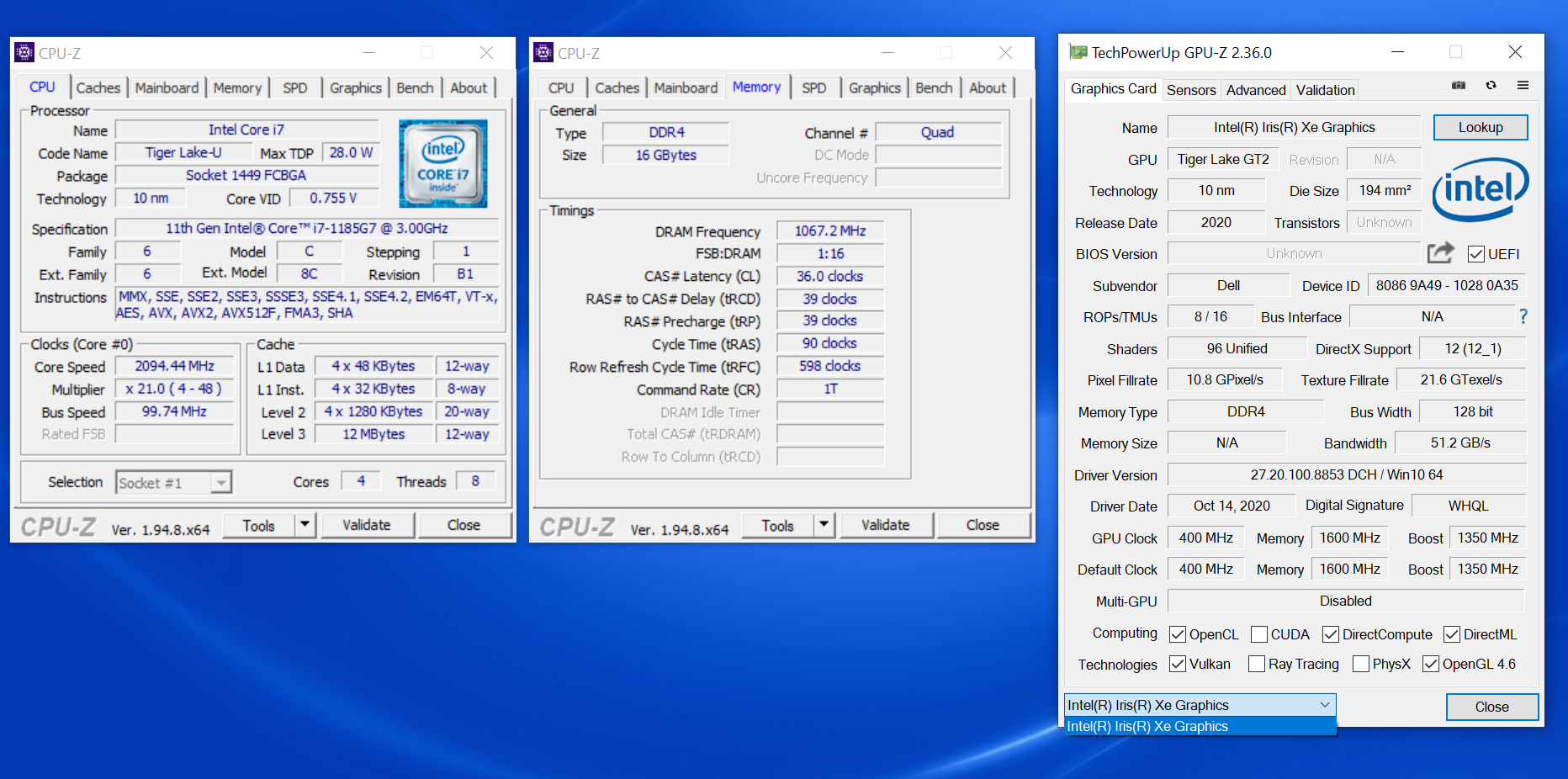Click Validate in second CPU-Z window
This screenshot has height=779, width=1568.
click(x=886, y=525)
